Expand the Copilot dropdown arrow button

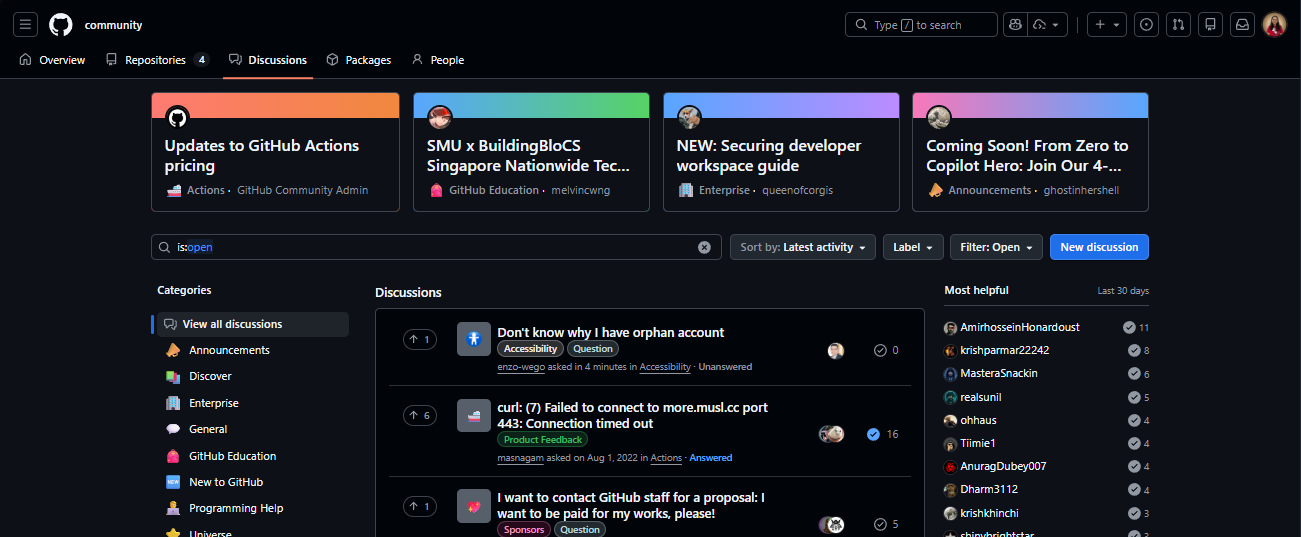(x=1049, y=25)
